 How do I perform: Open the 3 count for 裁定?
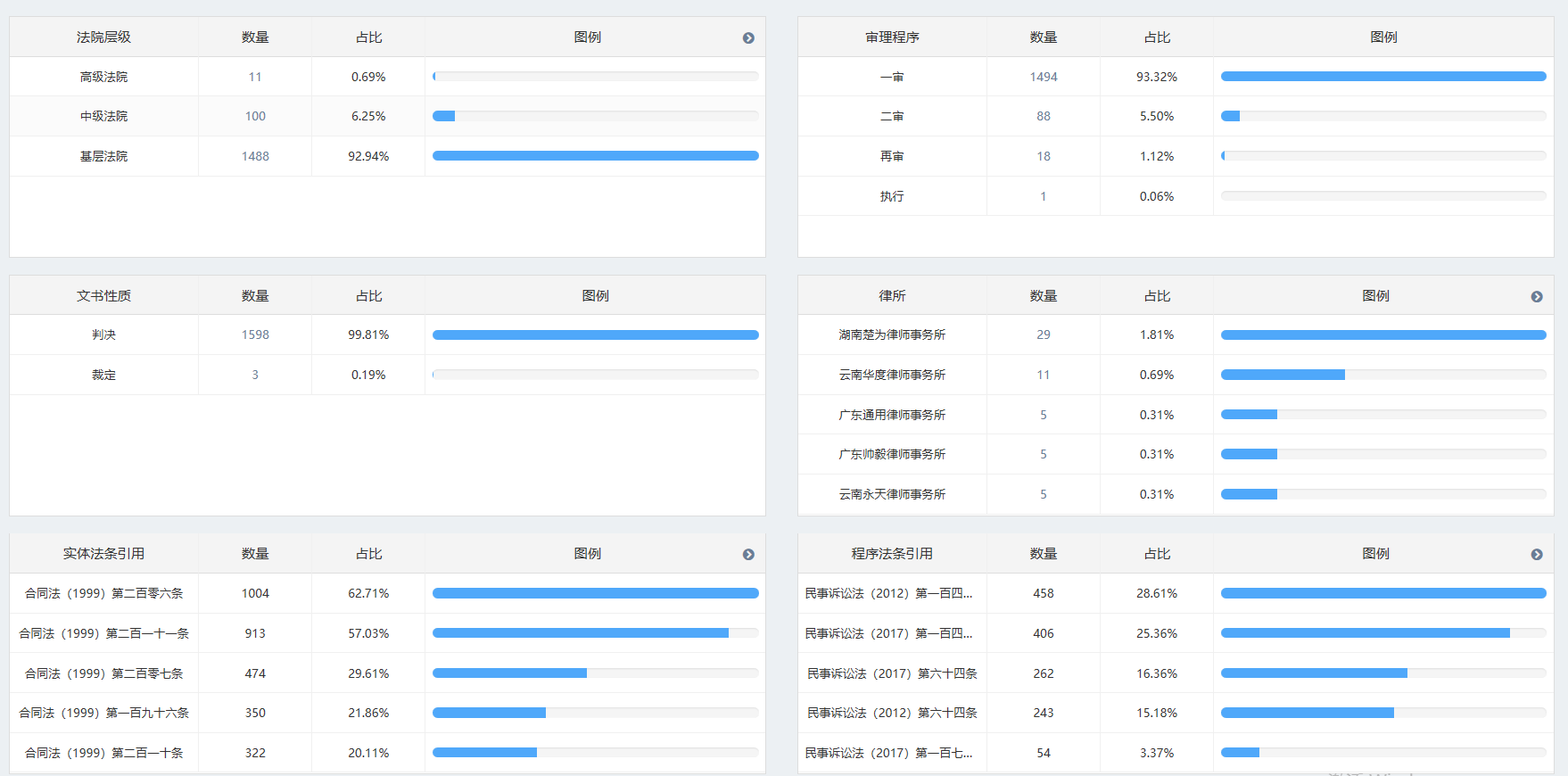255,375
